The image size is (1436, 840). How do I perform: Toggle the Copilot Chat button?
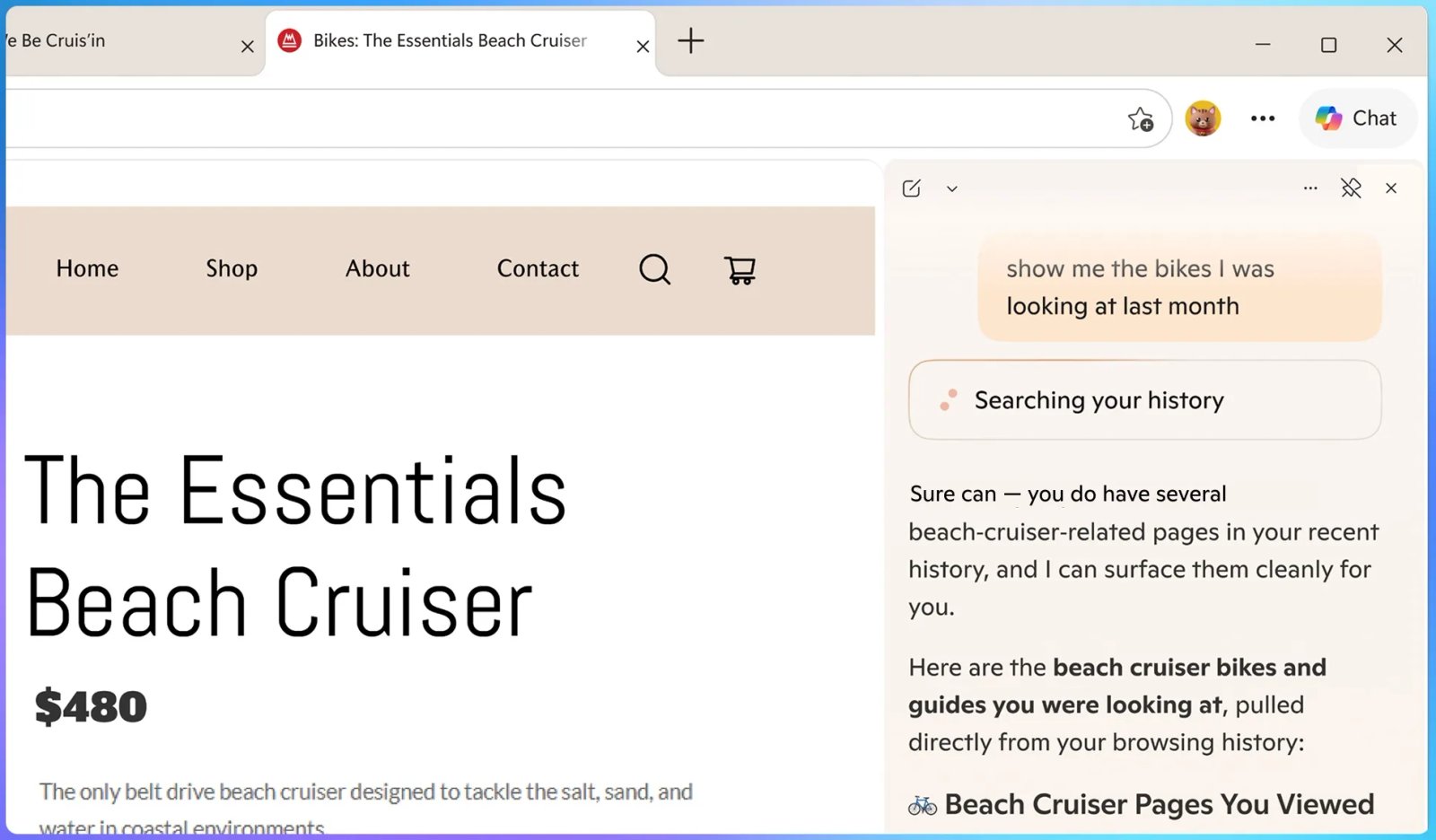coord(1357,118)
